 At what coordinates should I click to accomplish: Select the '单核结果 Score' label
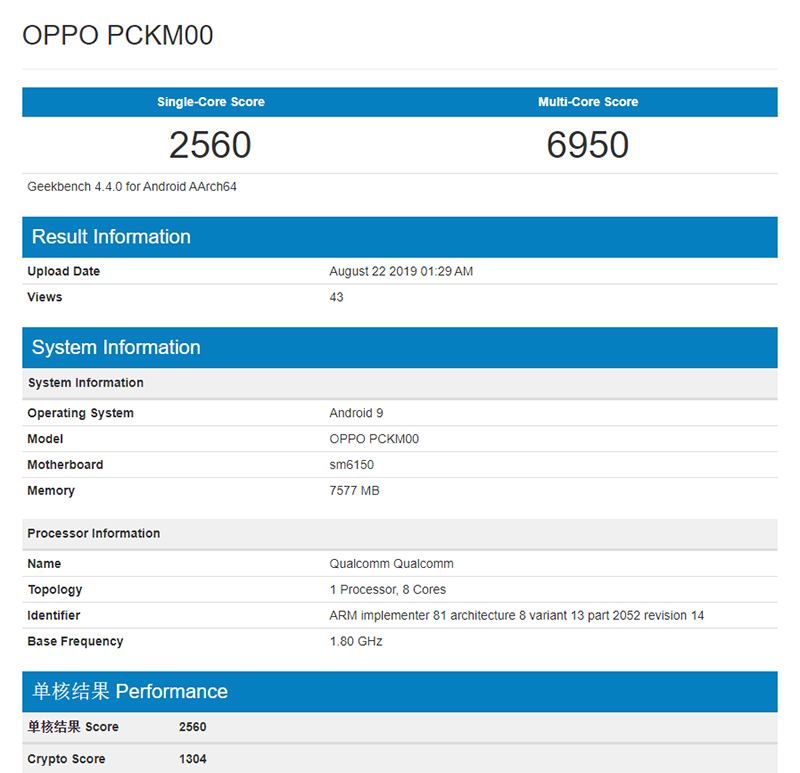click(x=73, y=727)
